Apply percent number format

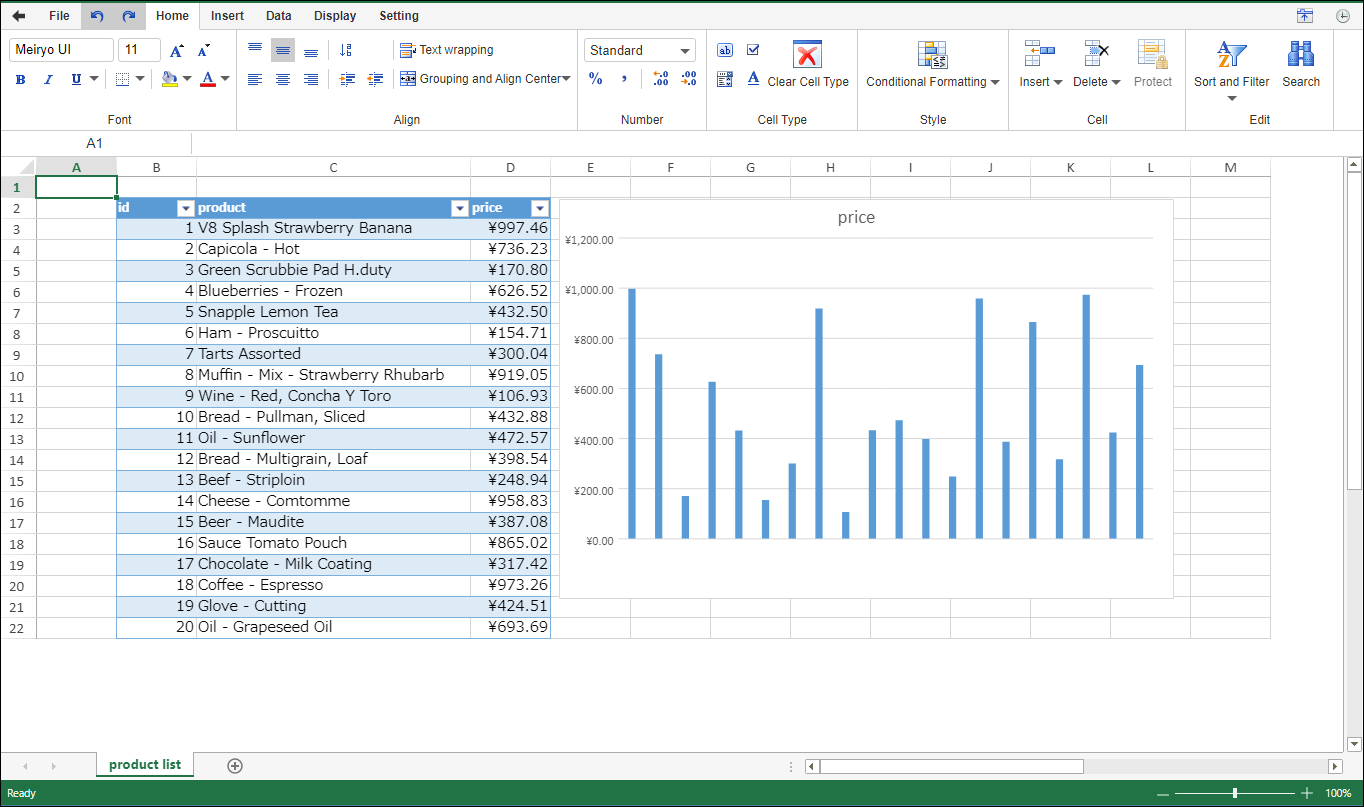(596, 79)
